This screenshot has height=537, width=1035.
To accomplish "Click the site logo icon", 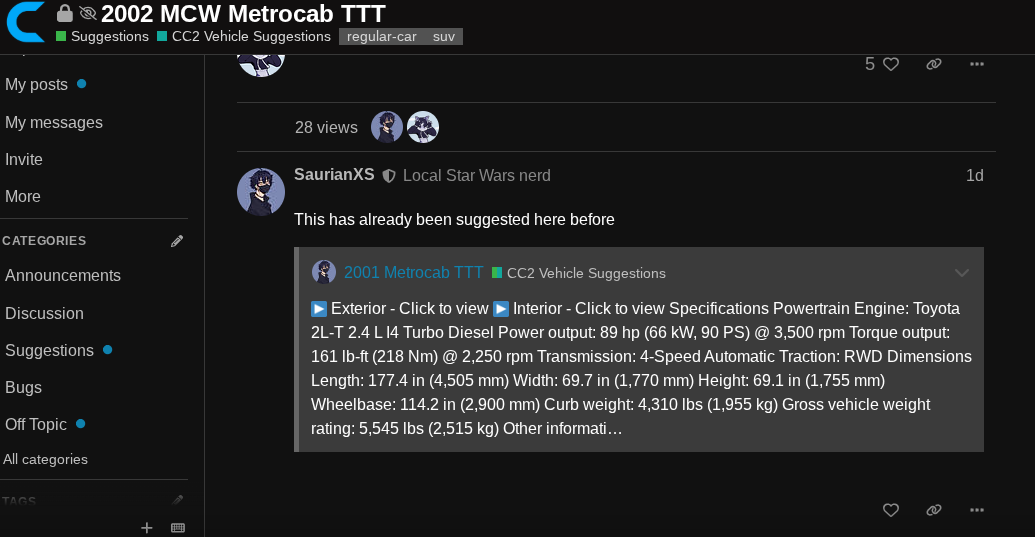I will pos(24,22).
